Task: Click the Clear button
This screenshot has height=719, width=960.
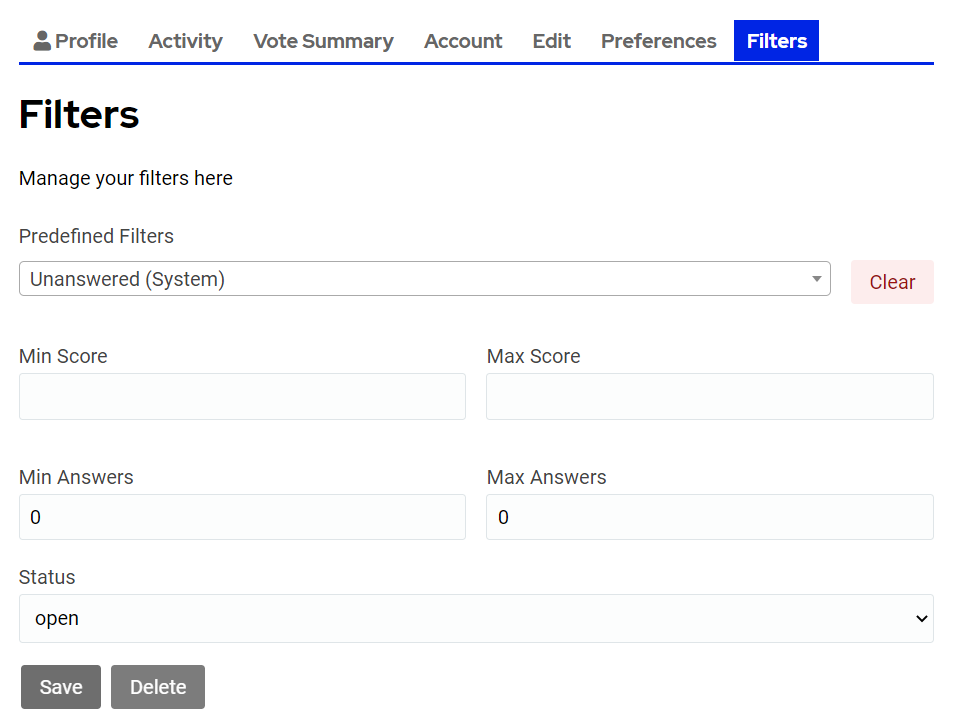Action: point(892,282)
